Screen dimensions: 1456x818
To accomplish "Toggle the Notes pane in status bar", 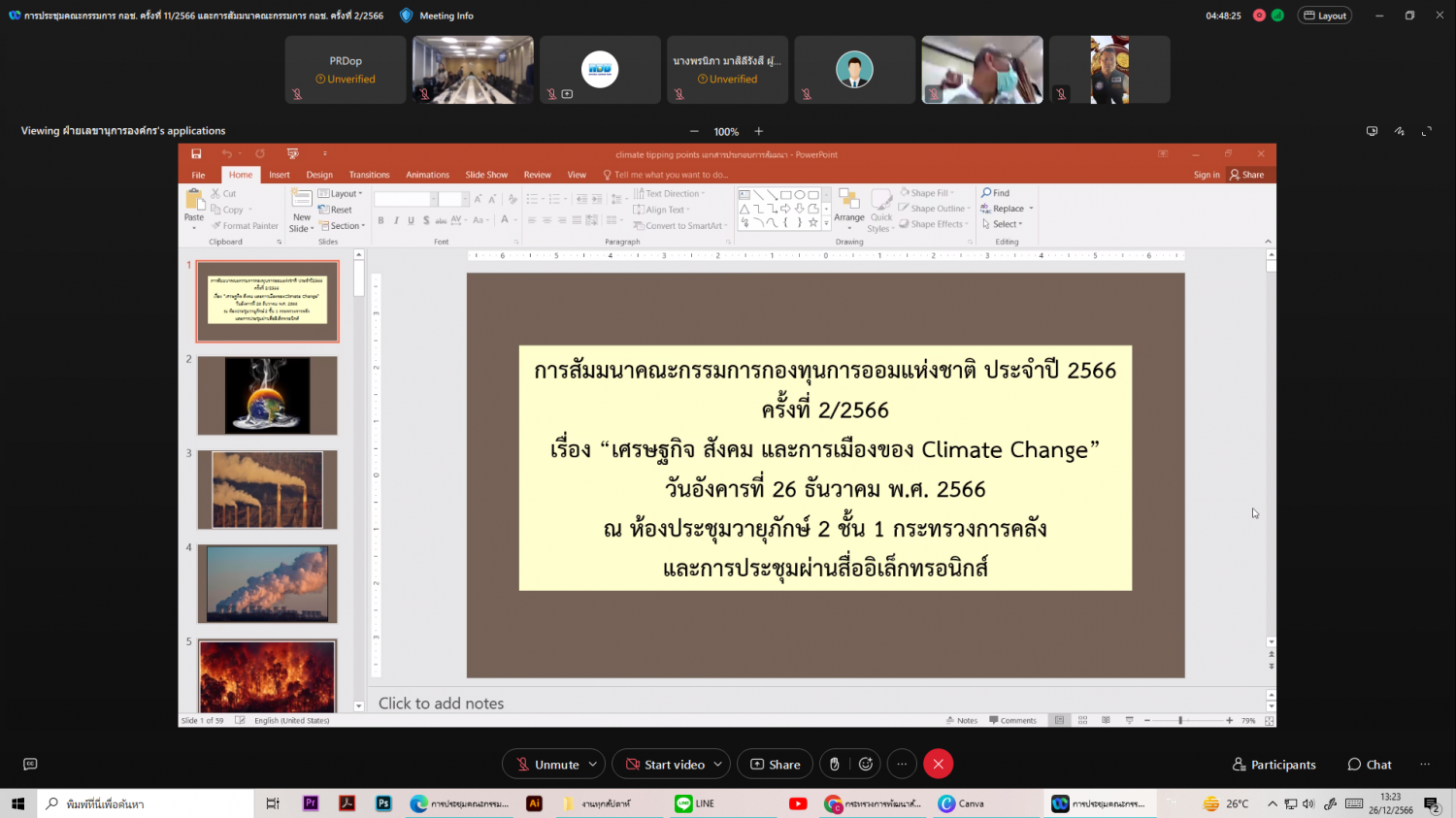I will (x=962, y=721).
